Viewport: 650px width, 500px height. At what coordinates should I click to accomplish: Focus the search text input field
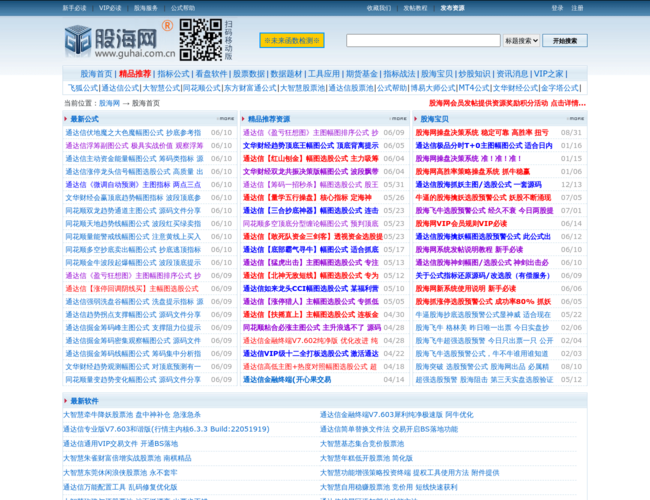tap(423, 41)
